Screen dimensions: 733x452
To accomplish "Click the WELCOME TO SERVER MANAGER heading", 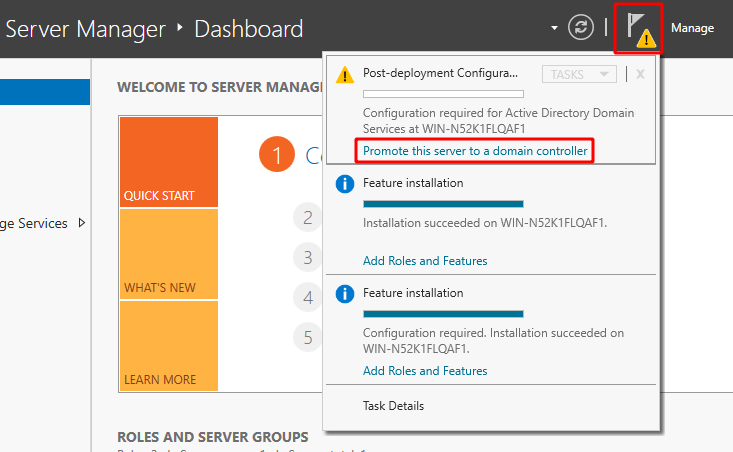I will click(220, 87).
